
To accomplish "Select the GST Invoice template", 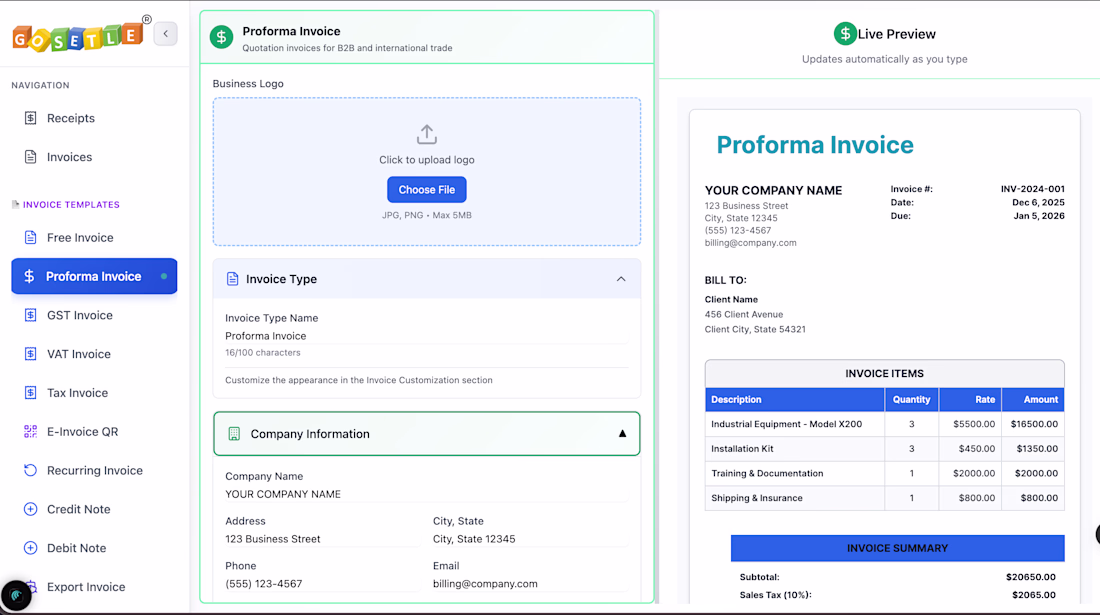I will [79, 315].
